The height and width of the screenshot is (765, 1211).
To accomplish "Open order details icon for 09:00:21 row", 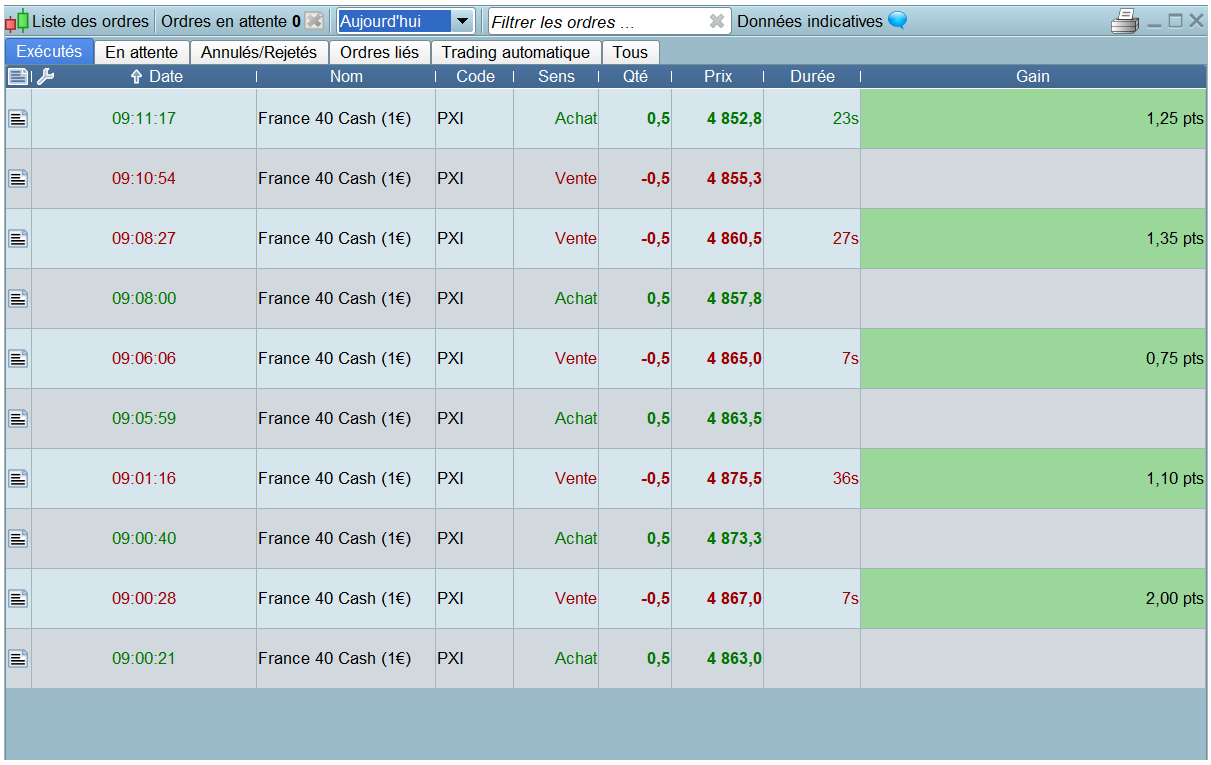I will coord(18,658).
